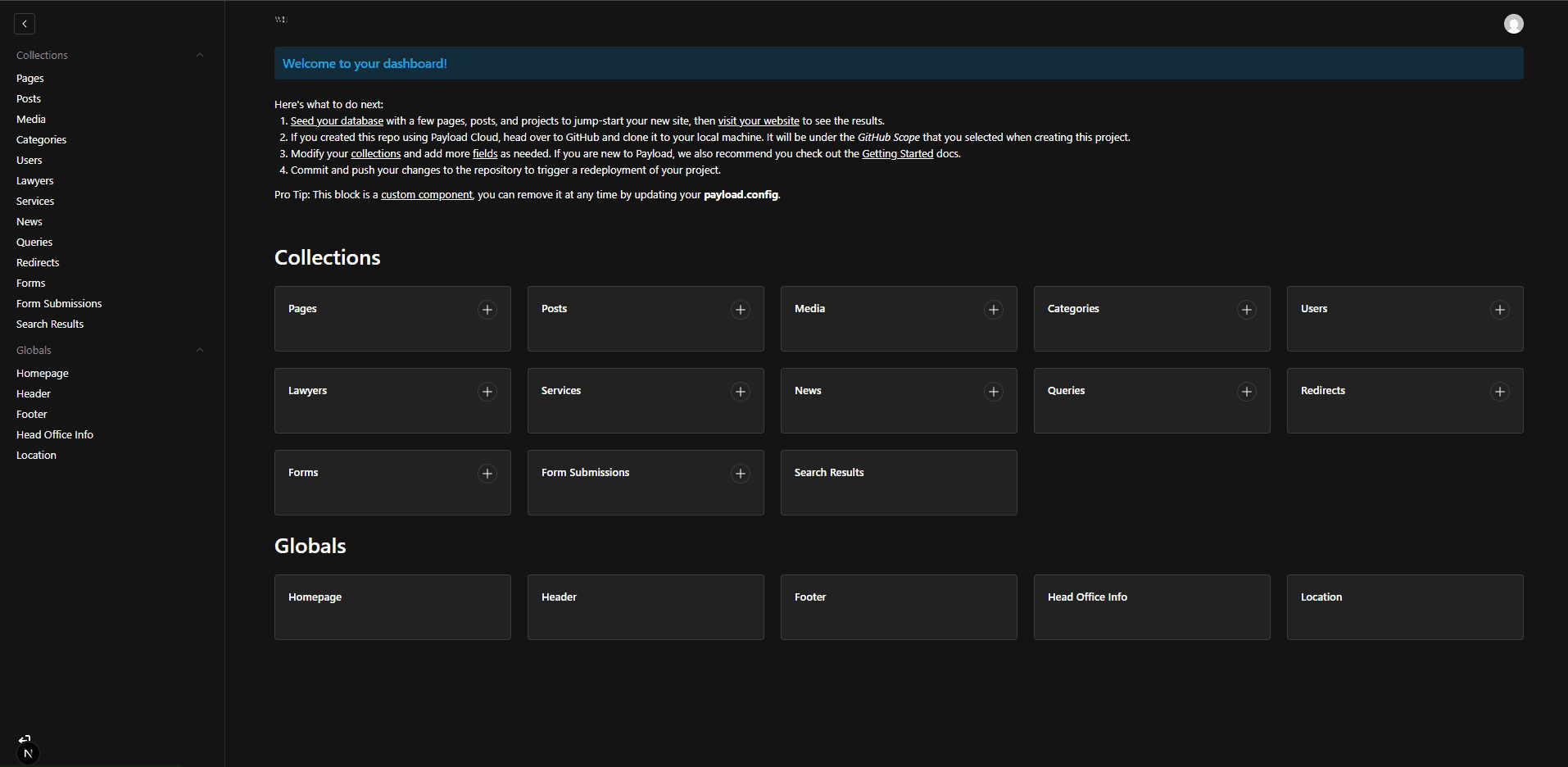
Task: Open the Search Results collection card
Action: [x=898, y=483]
